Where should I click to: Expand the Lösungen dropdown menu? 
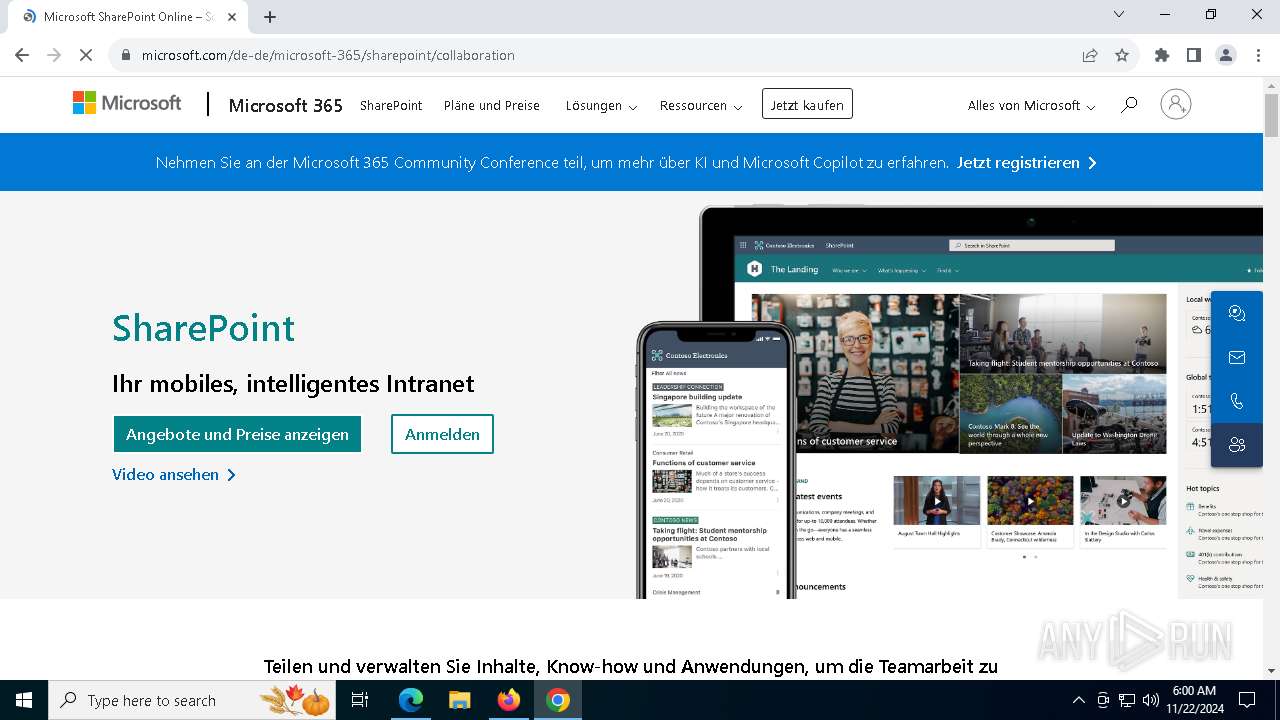(601, 105)
